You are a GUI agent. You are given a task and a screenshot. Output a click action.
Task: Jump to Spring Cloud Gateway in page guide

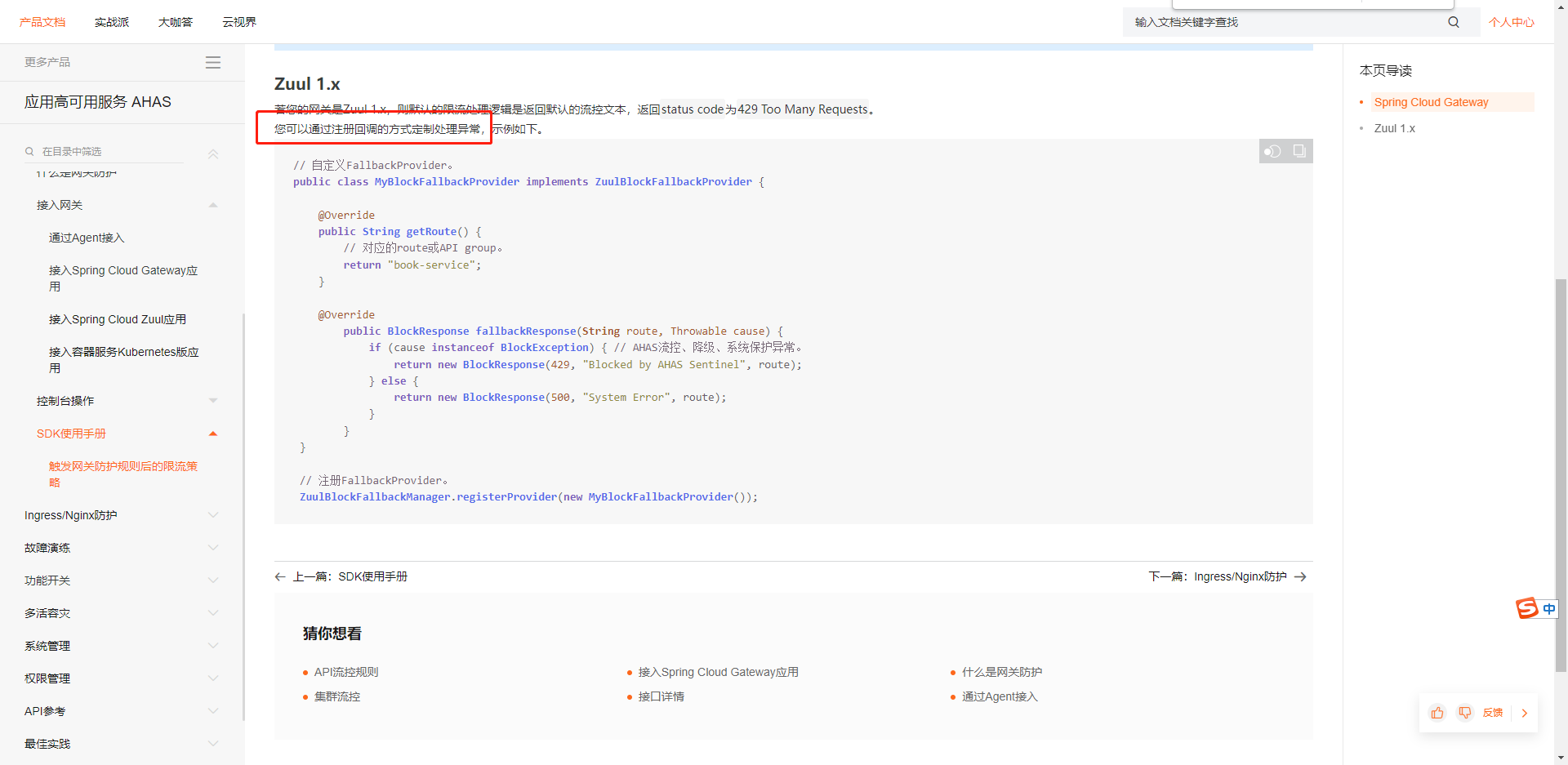tap(1431, 102)
